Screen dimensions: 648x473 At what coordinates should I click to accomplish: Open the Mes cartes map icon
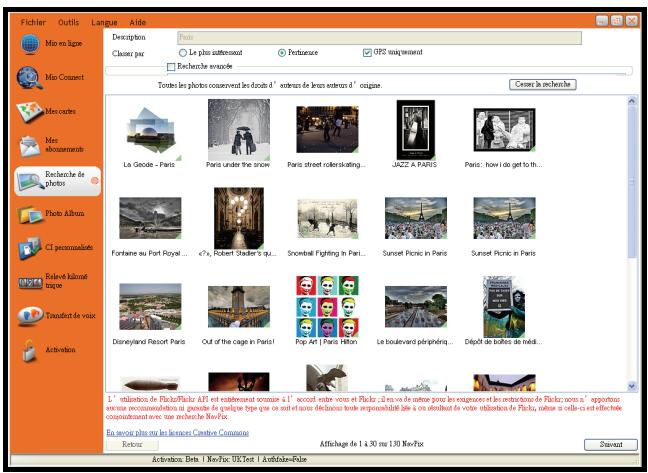(30, 112)
